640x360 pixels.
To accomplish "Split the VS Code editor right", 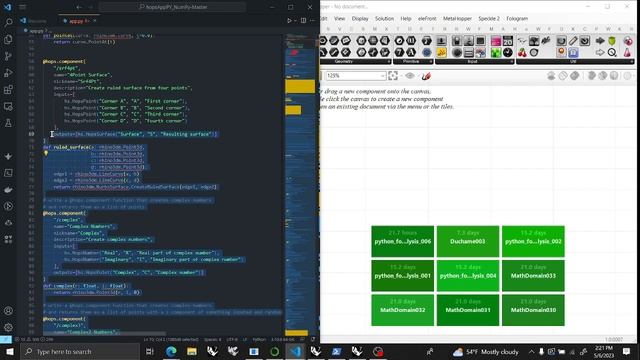I will coord(303,20).
